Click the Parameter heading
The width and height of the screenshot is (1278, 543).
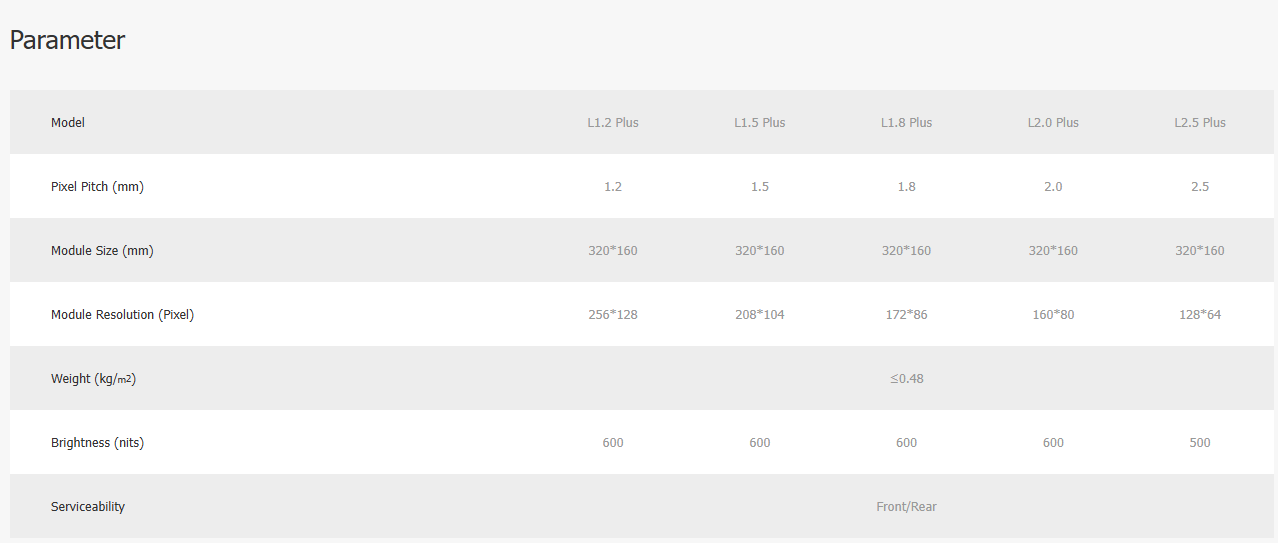point(67,41)
